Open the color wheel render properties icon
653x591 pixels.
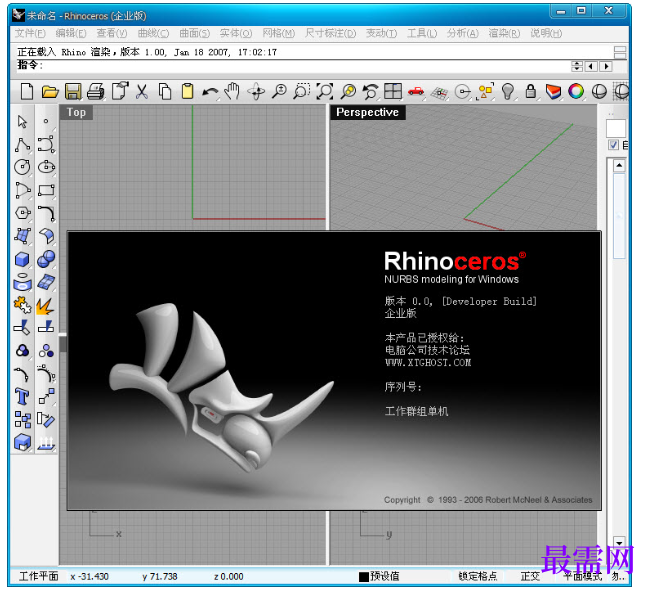[576, 91]
